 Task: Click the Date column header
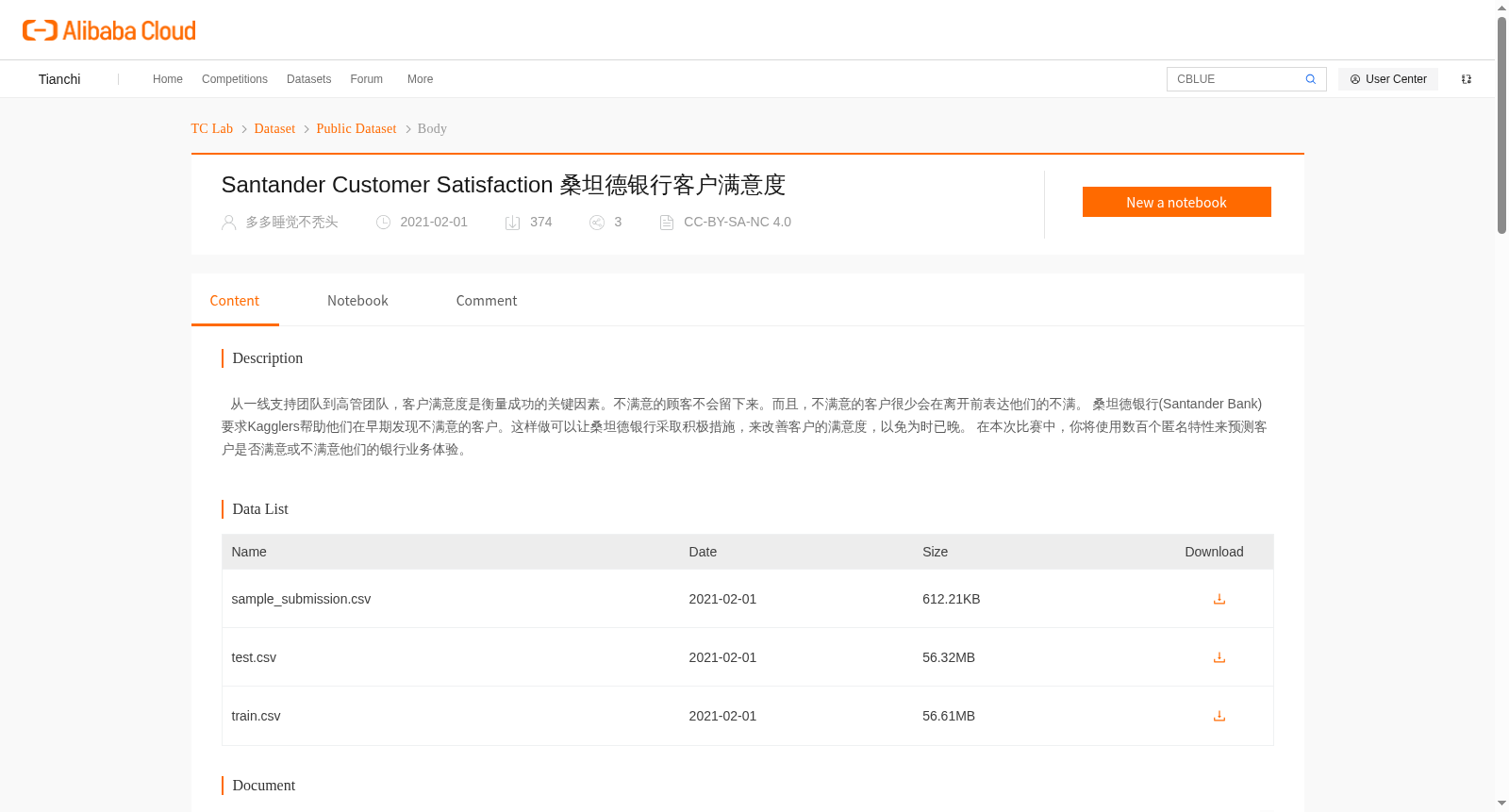point(703,552)
